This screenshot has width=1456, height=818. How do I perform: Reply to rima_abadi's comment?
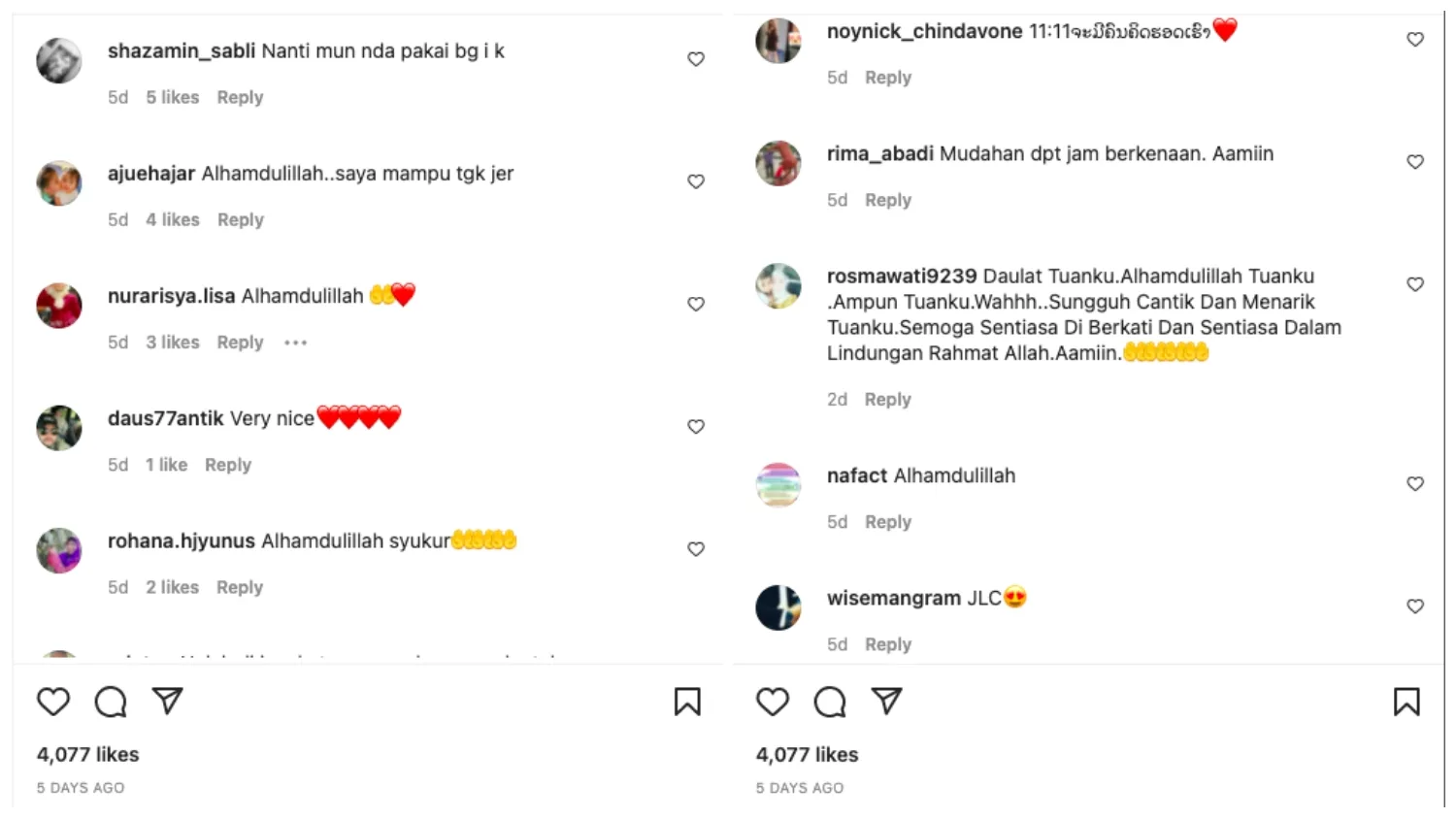(x=888, y=200)
